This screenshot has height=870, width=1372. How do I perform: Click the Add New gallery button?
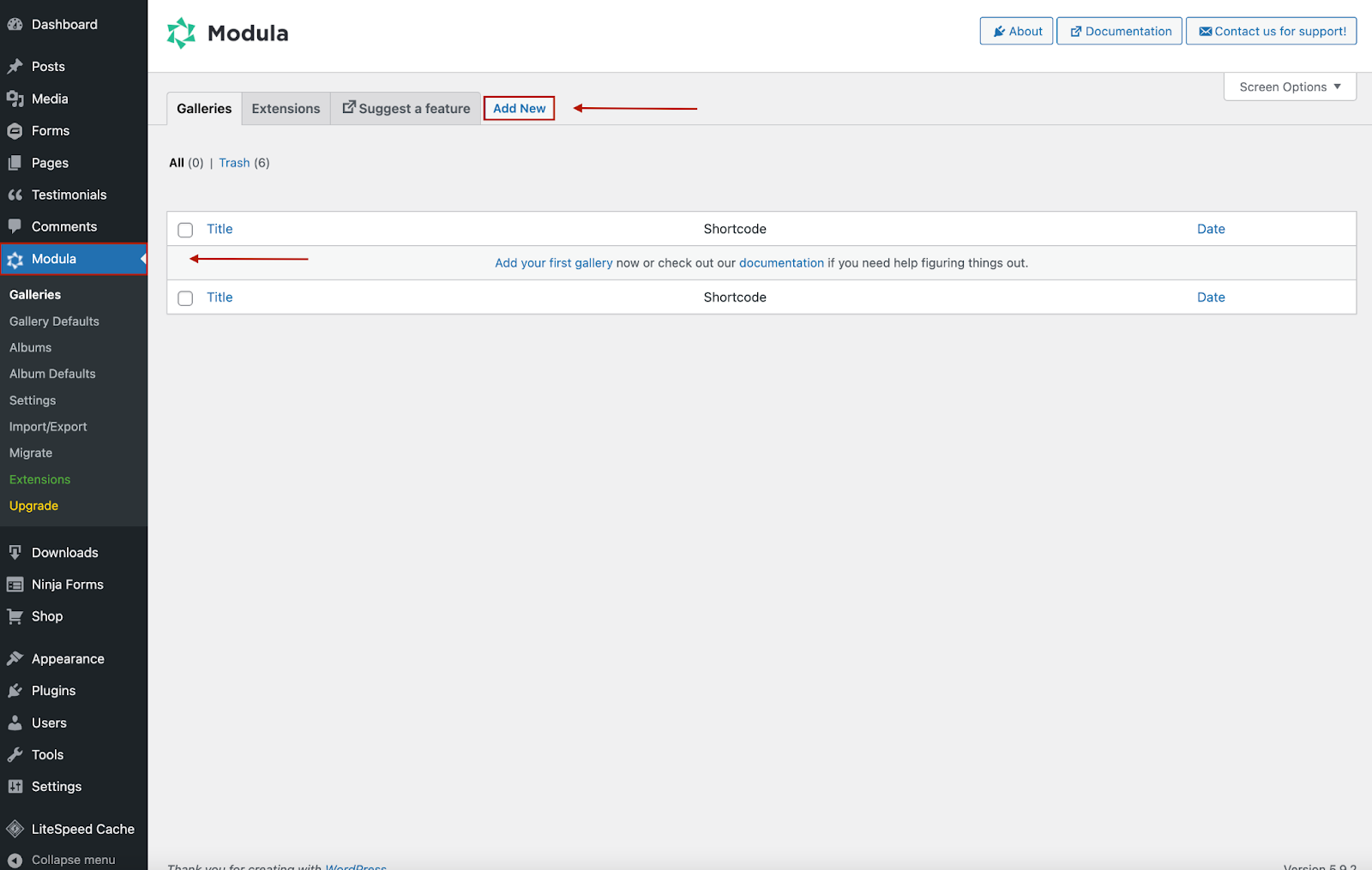pyautogui.click(x=519, y=109)
